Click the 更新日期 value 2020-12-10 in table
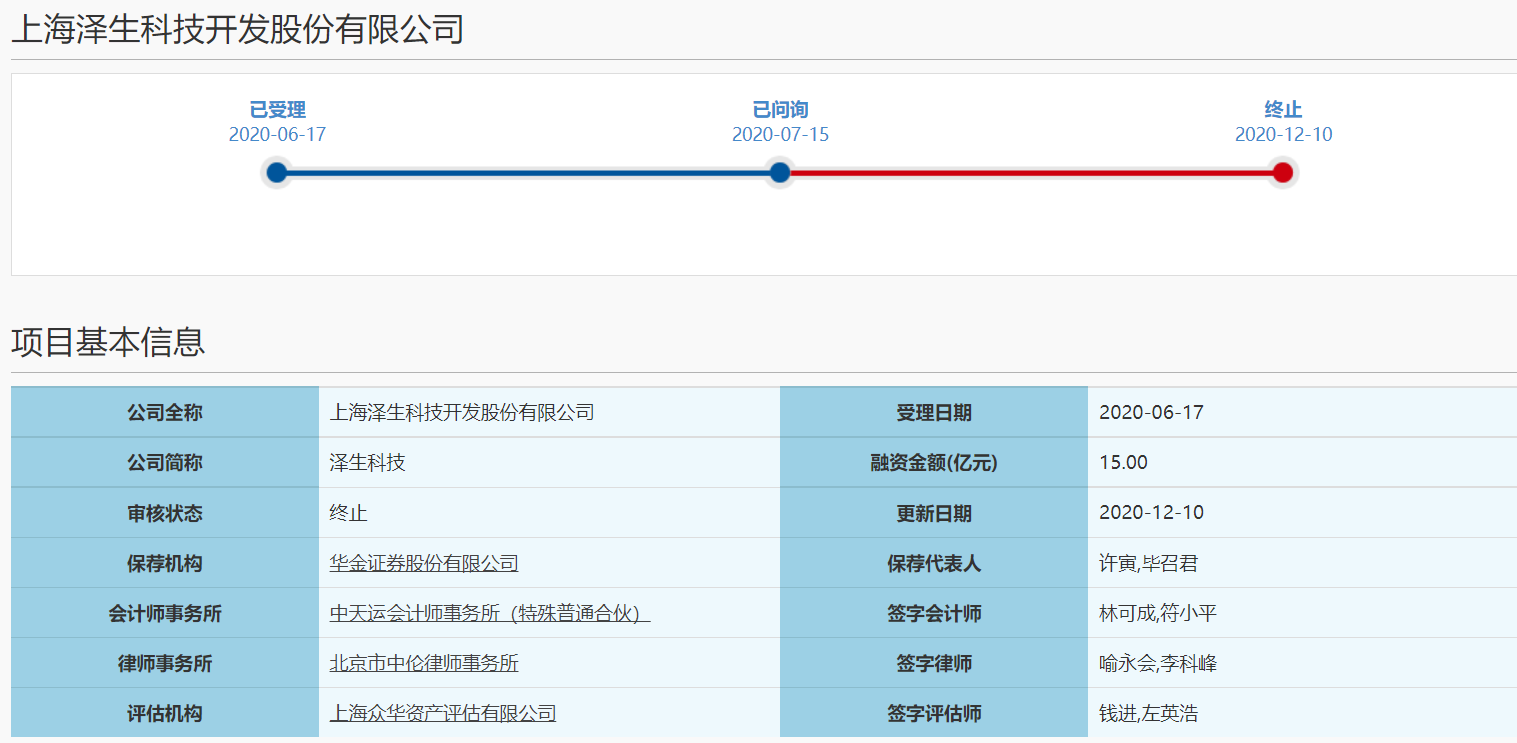Image resolution: width=1517 pixels, height=743 pixels. [1151, 513]
